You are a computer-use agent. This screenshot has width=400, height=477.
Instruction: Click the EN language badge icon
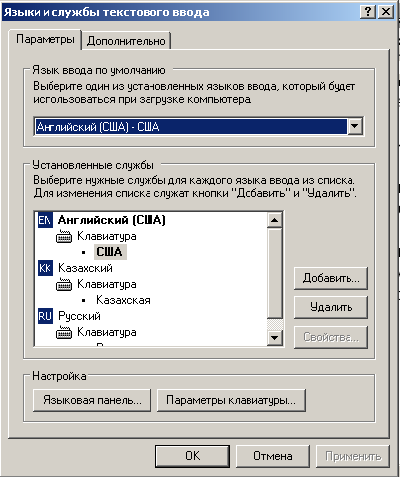pyautogui.click(x=45, y=220)
